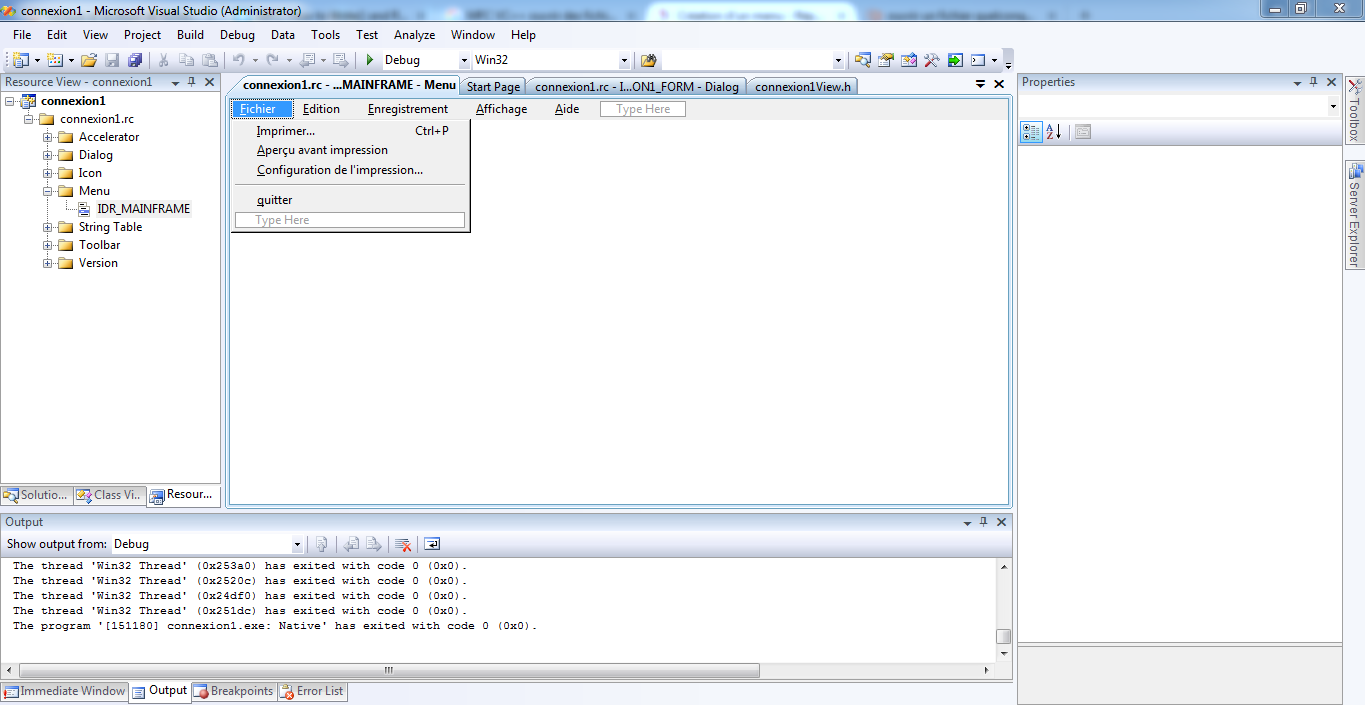Viewport: 1365px width, 705px height.
Task: Open Properties Window from the toolbar icon
Action: [885, 60]
